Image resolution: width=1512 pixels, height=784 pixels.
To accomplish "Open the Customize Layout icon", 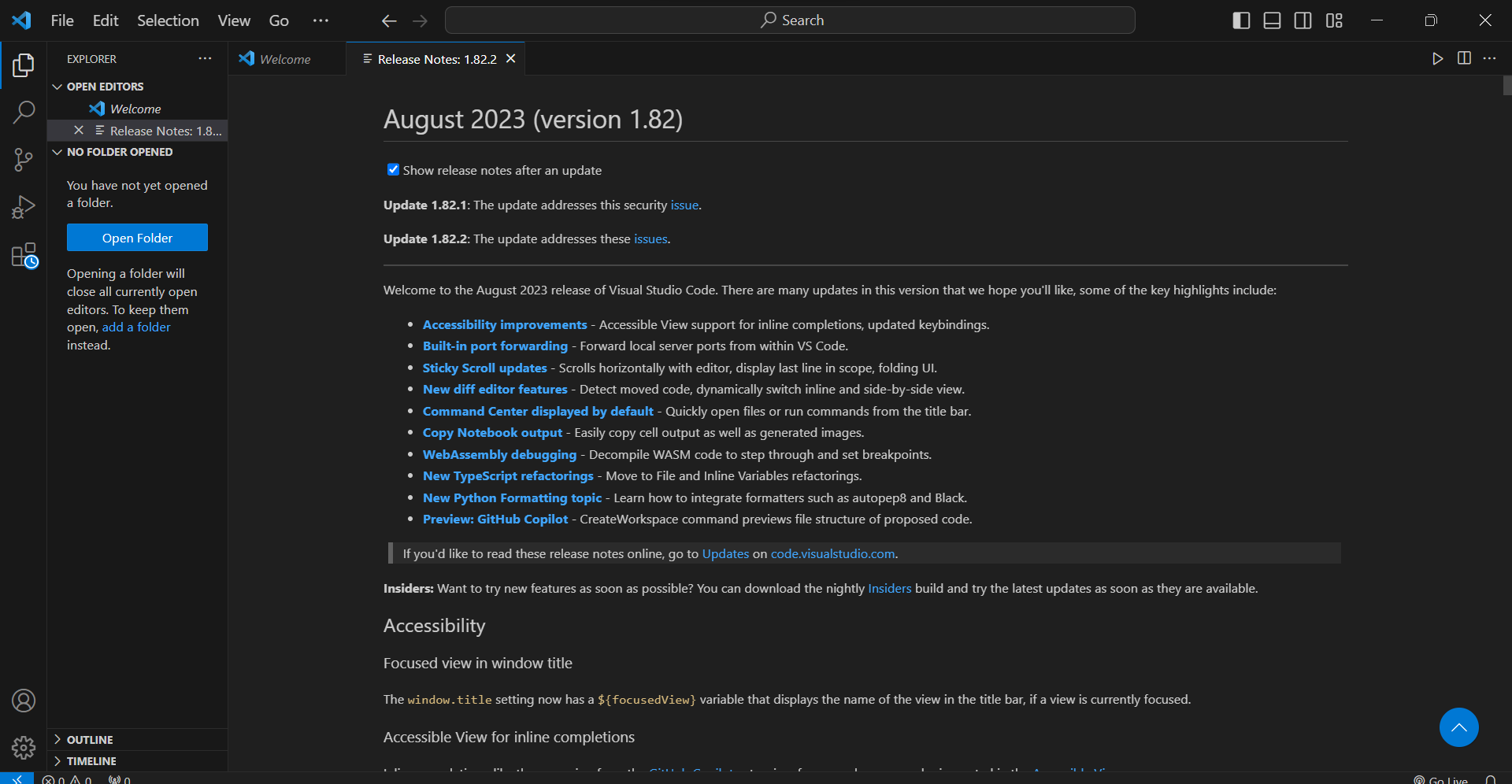I will 1334,20.
